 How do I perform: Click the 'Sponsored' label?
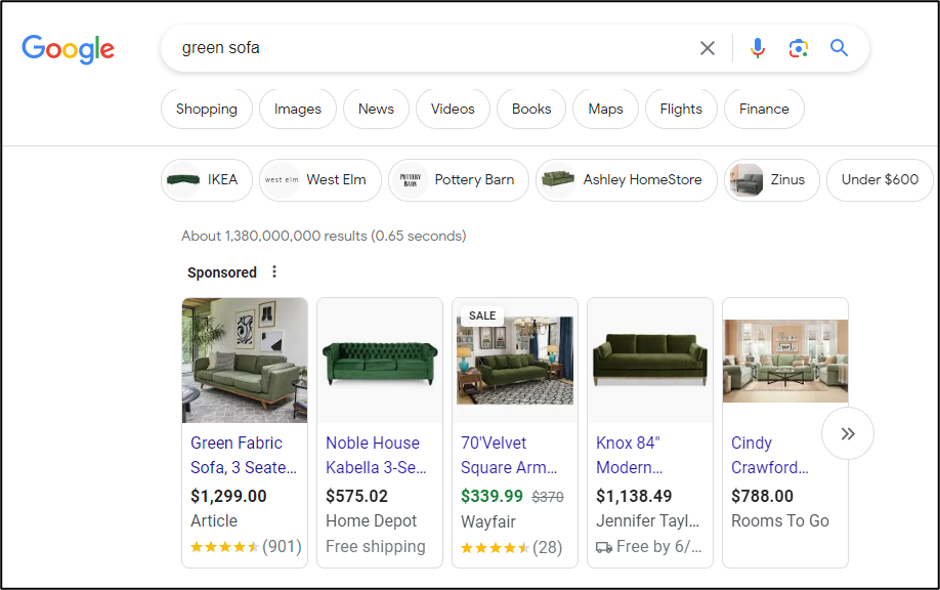[222, 272]
